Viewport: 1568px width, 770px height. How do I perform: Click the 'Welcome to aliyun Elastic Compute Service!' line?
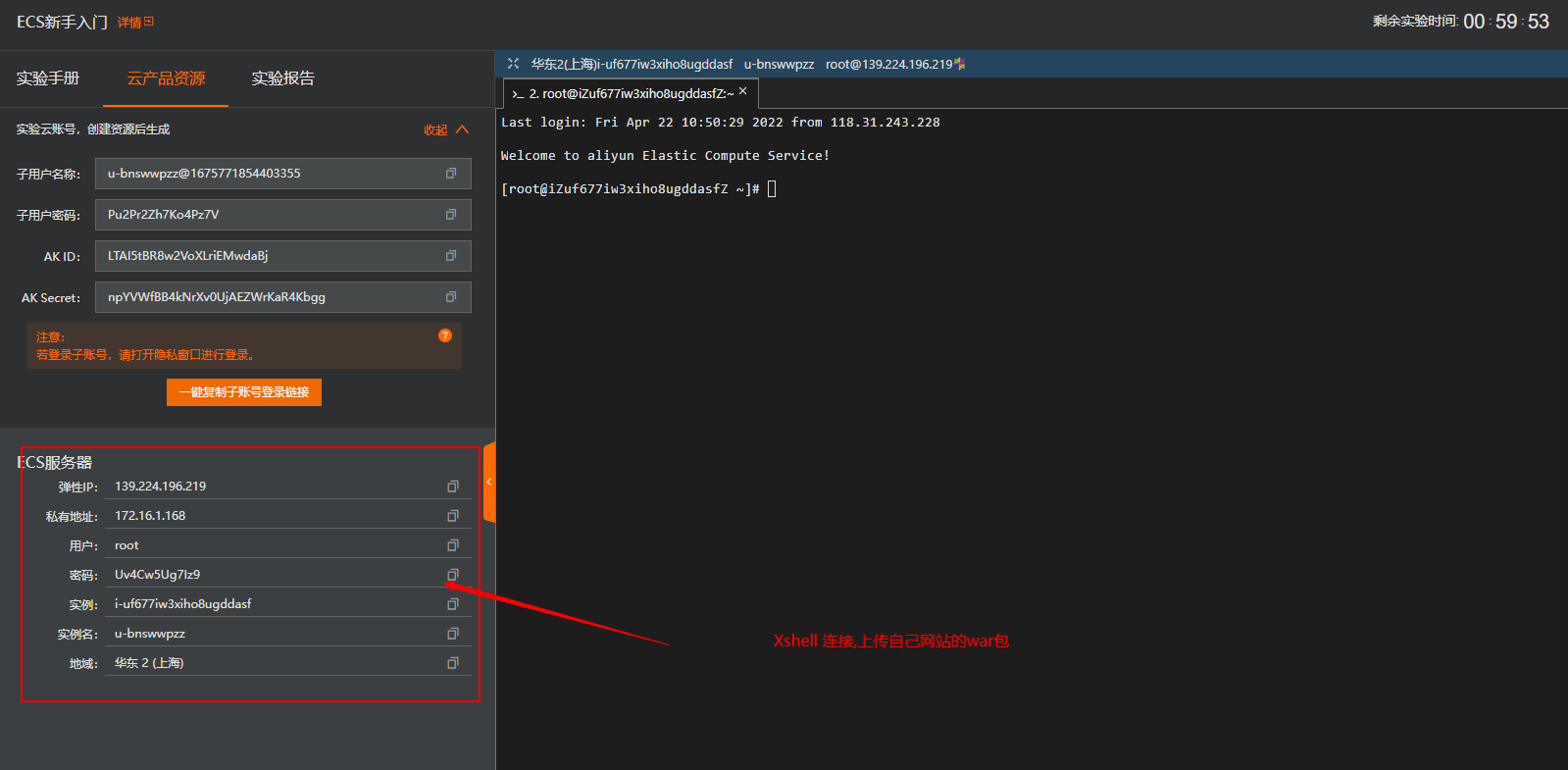[x=665, y=156]
